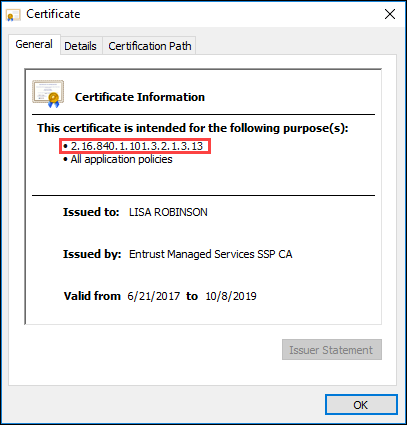Click the 'Certificate' window title text
Screen dimensions: 407x425
click(x=53, y=14)
